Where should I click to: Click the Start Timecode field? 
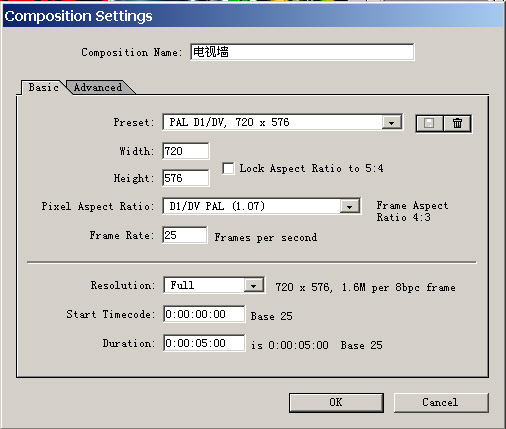point(204,314)
